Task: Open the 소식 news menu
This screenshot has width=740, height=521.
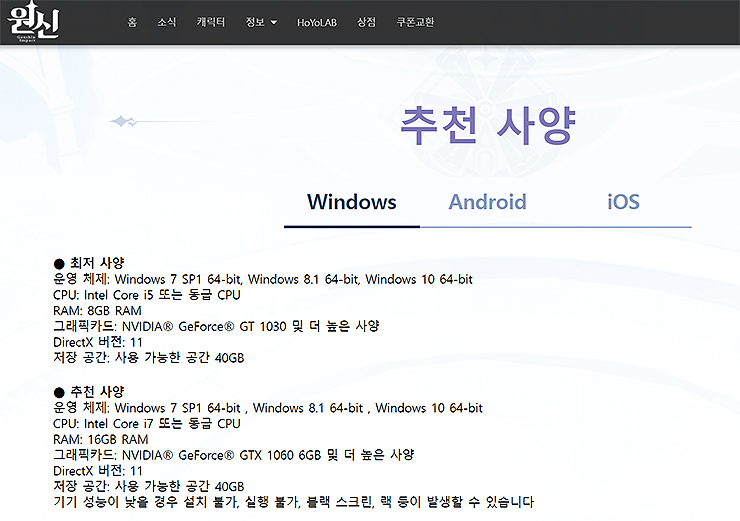Action: pos(167,22)
